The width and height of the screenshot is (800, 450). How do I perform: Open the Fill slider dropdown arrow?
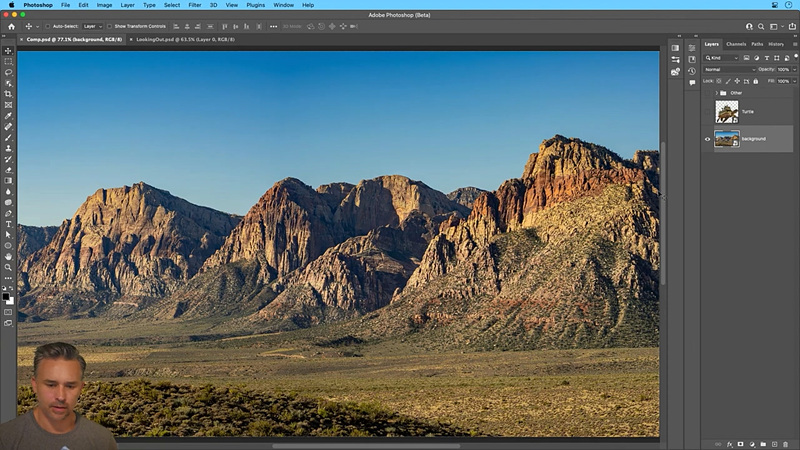click(794, 81)
